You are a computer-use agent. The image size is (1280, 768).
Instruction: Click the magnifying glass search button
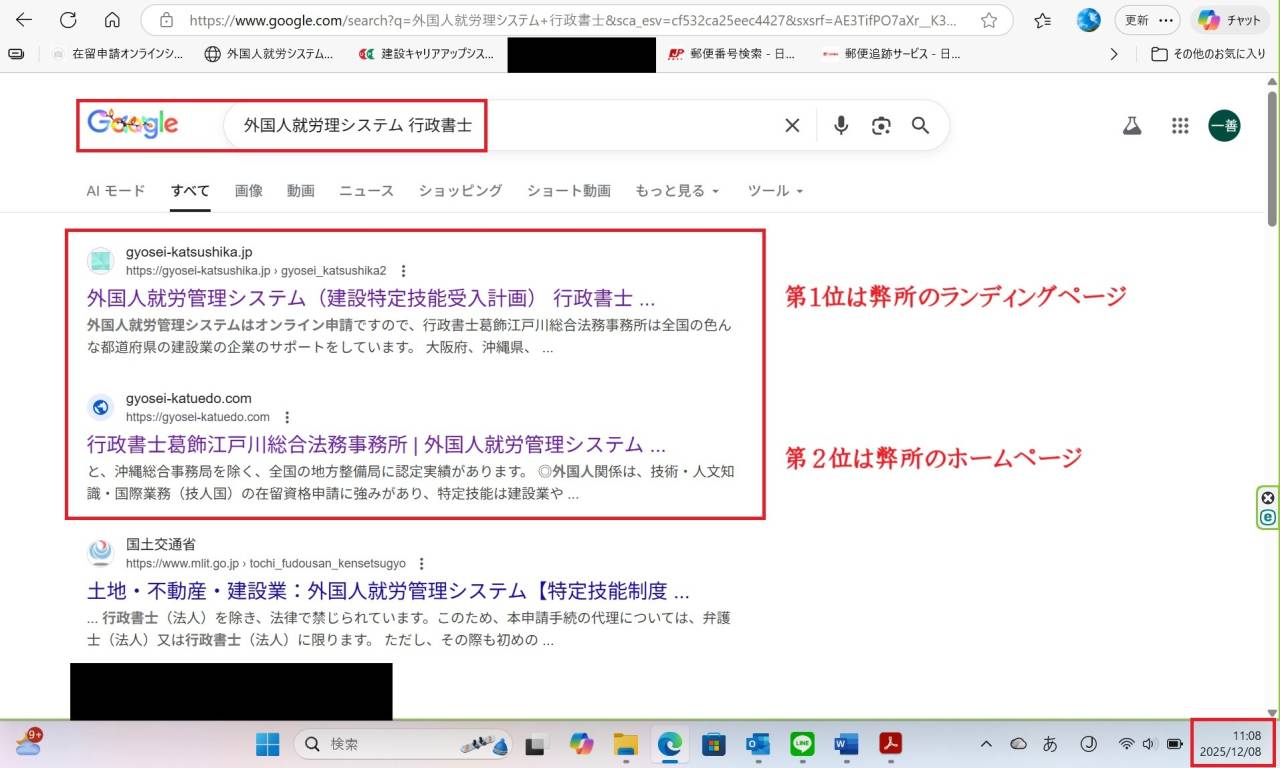920,125
